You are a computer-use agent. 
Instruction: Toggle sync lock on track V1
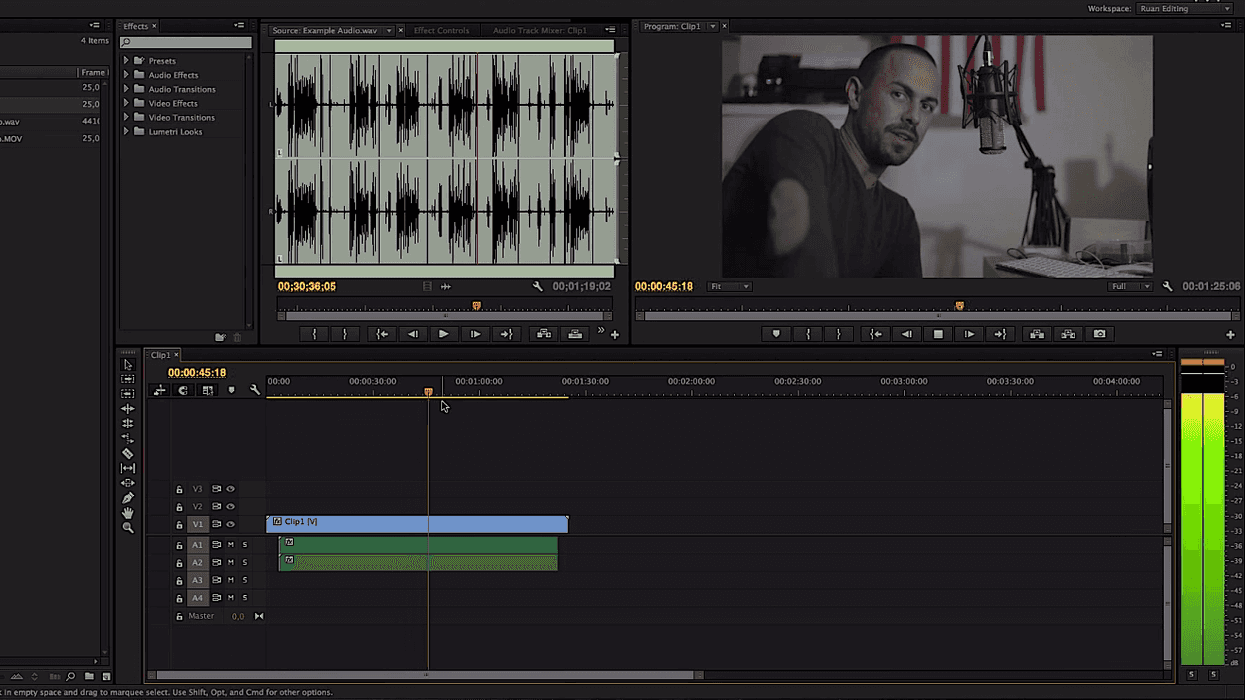(x=216, y=524)
